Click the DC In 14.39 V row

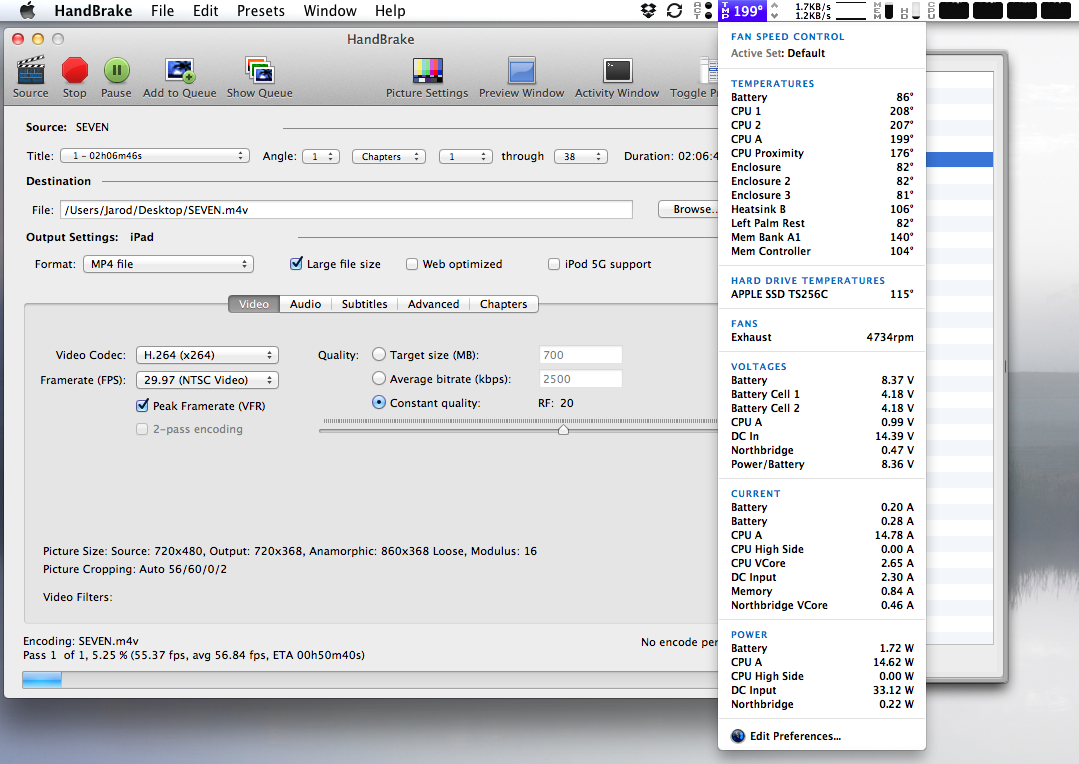[x=822, y=436]
